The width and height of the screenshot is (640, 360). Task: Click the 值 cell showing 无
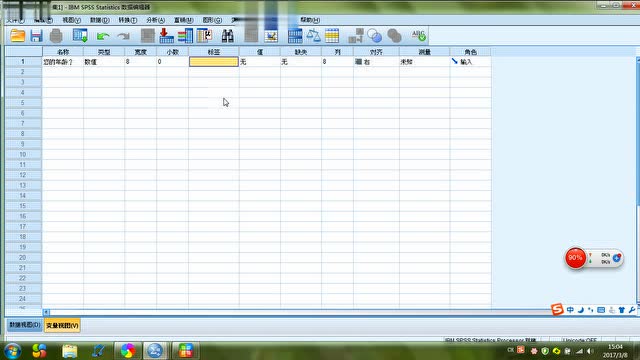[260, 62]
